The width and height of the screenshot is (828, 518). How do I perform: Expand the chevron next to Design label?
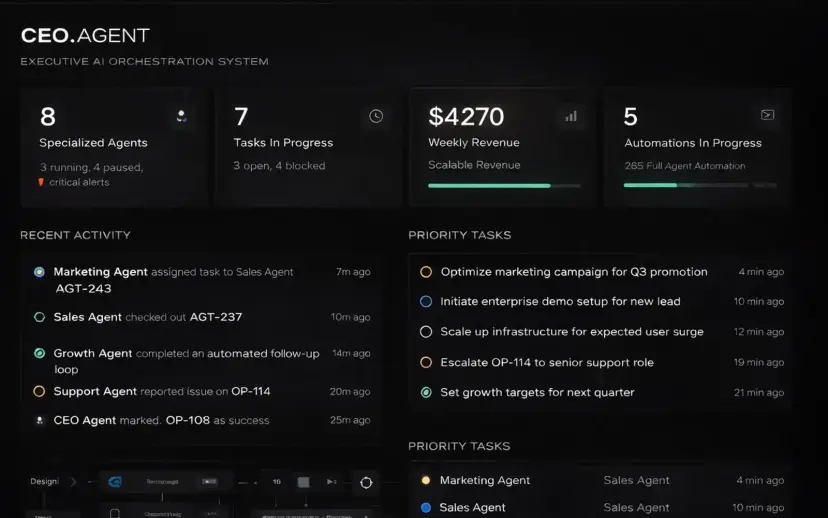pyautogui.click(x=73, y=482)
